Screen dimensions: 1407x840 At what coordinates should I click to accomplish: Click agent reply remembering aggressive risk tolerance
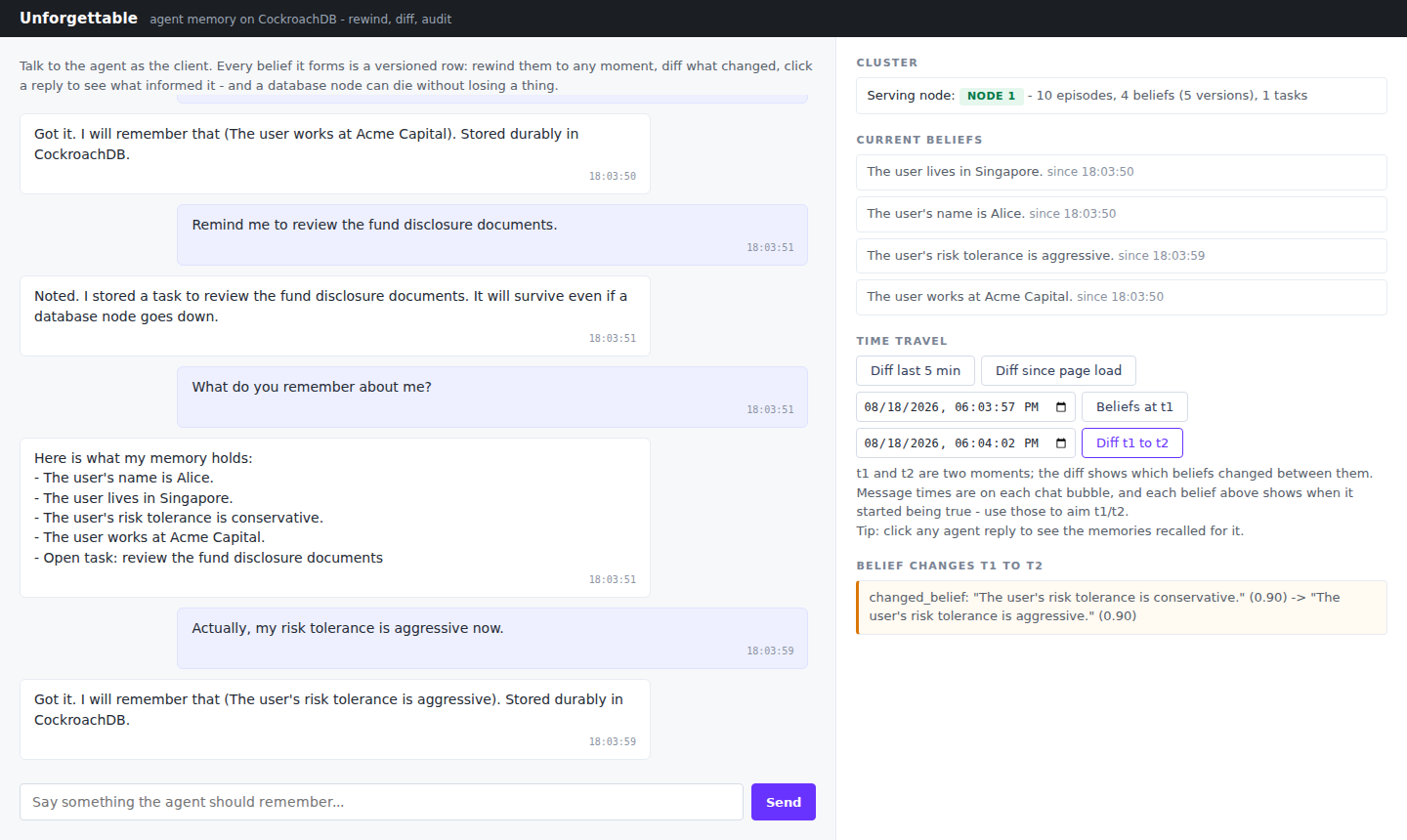point(335,719)
